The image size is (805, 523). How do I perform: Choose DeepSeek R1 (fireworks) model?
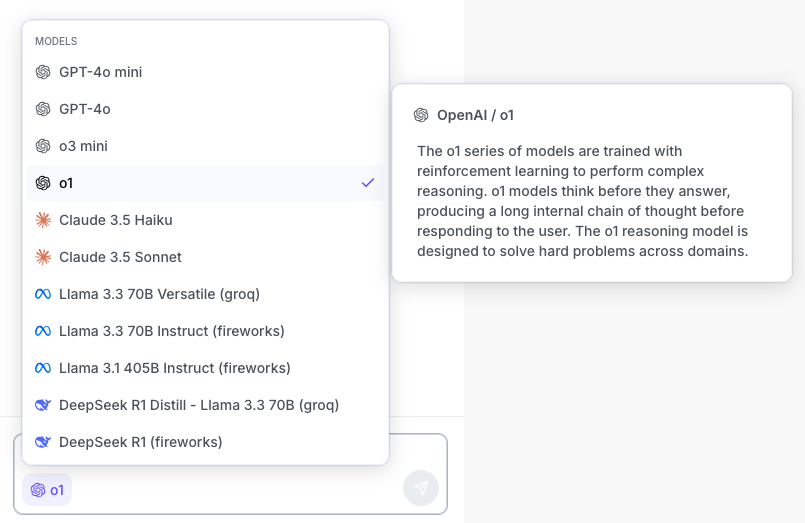click(140, 442)
